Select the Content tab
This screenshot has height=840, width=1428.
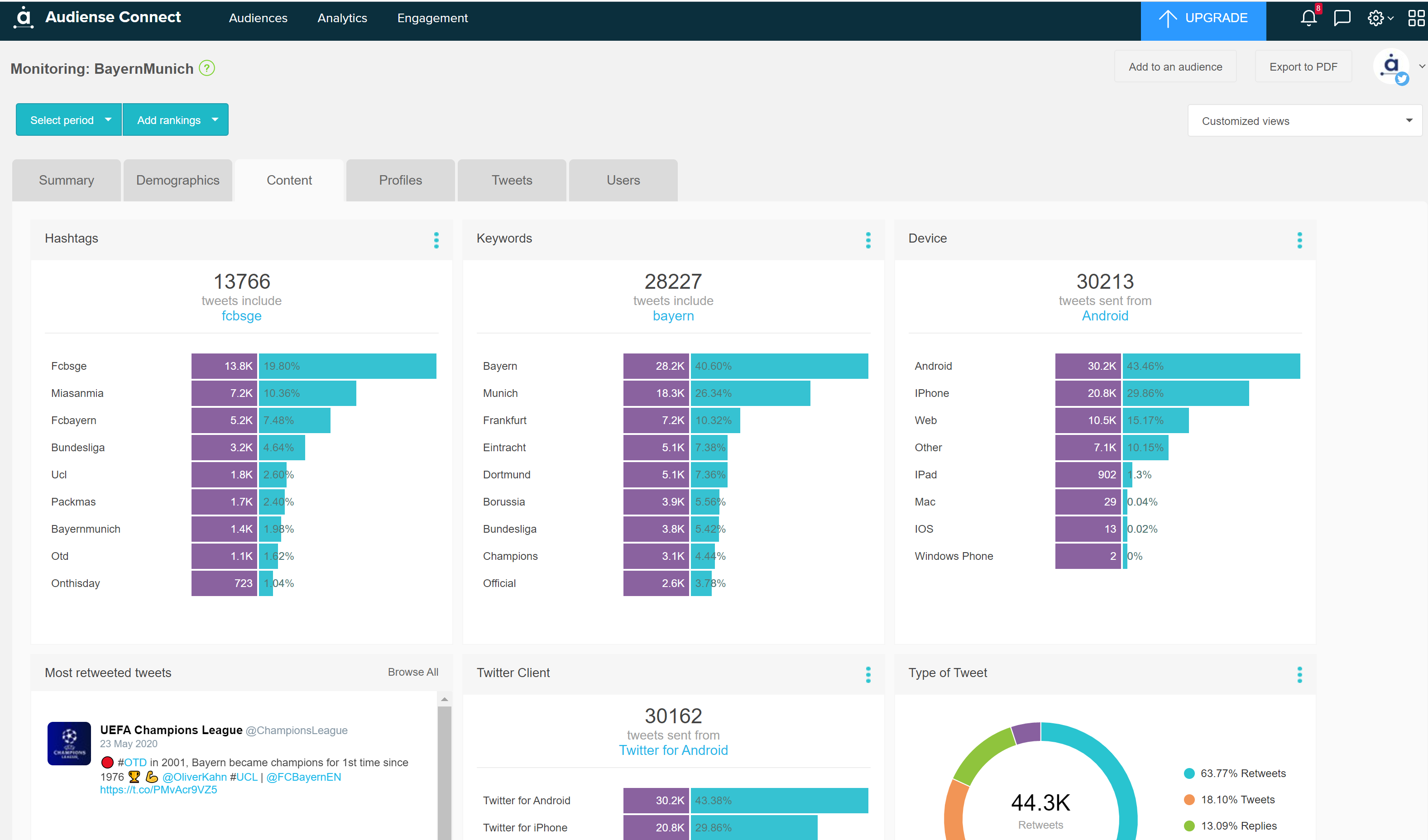coord(289,180)
